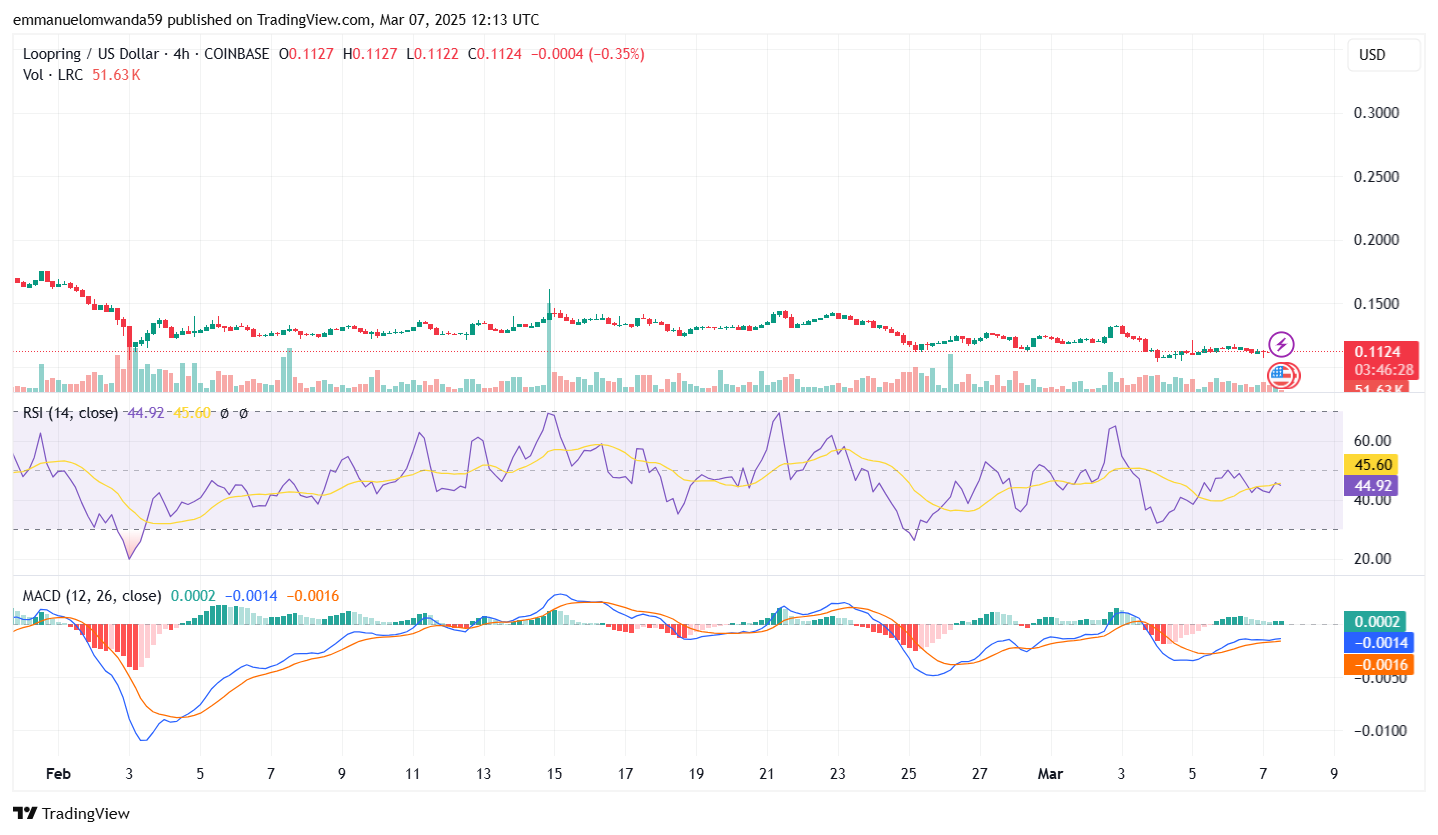Click the −0.0014 value in MACD legend
This screenshot has height=835, width=1438.
pos(253,595)
